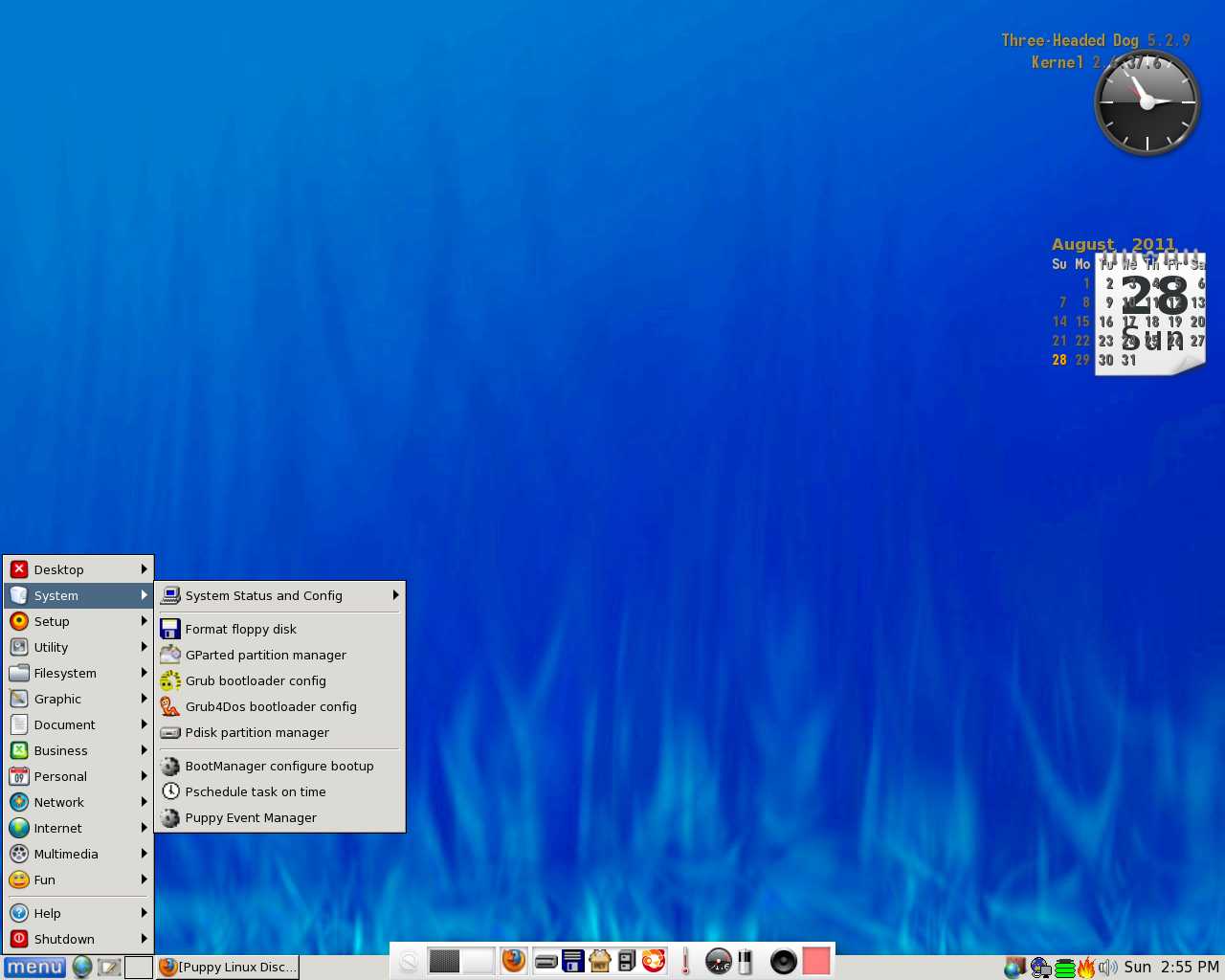Open the Fun menu category
1225x980 pixels.
click(78, 880)
